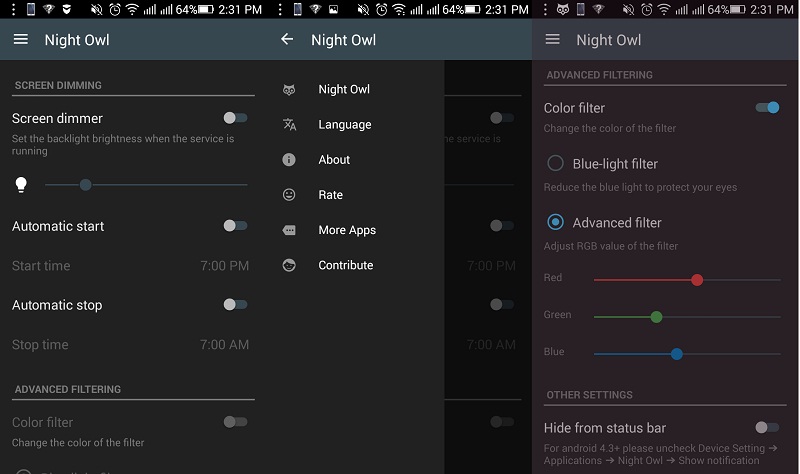The width and height of the screenshot is (800, 474).
Task: Click the screen brightness slider handle
Action: click(86, 185)
